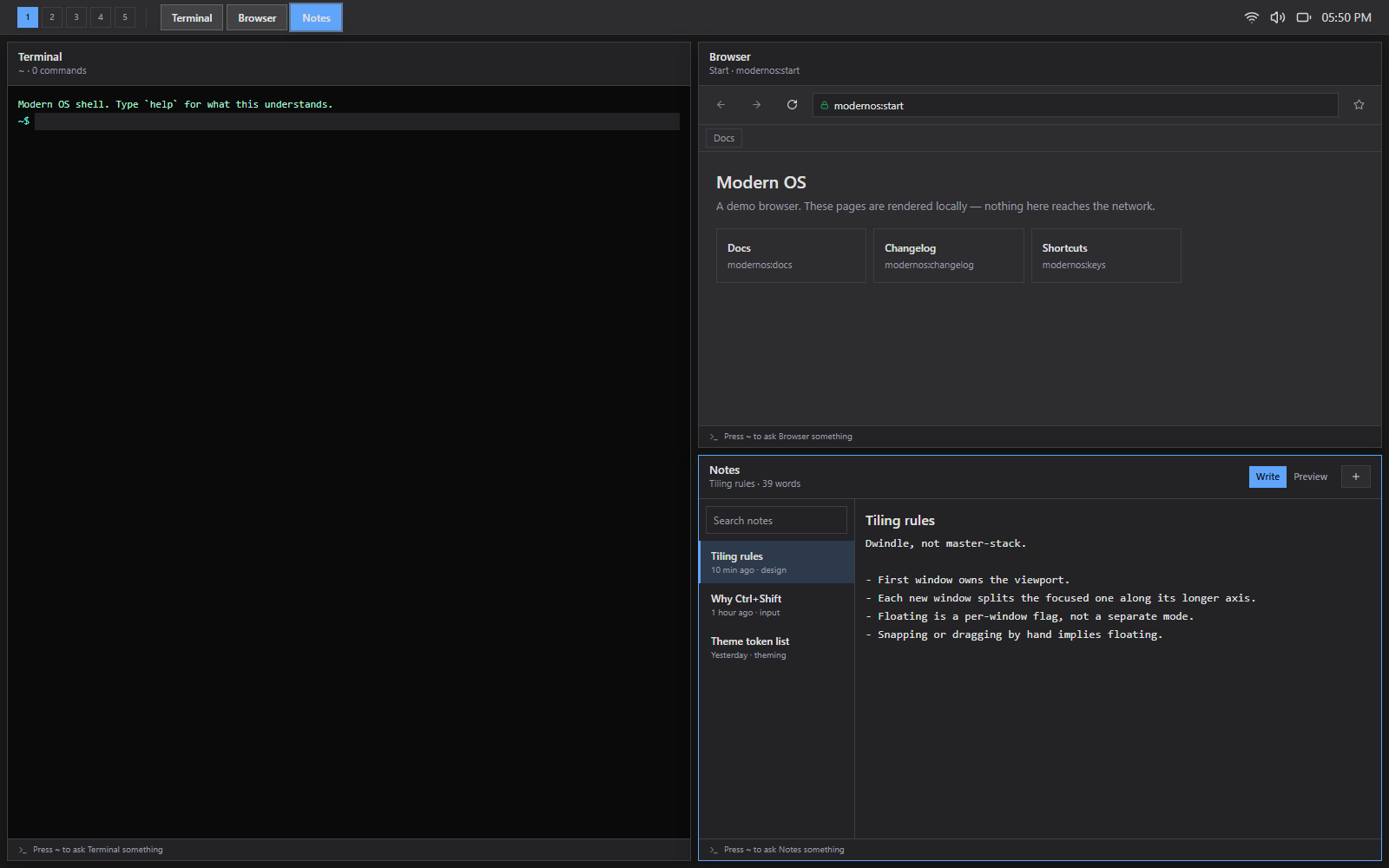Click the 'Dwindle, not master-stack.' line
The image size is (1389, 868).
pyautogui.click(x=945, y=543)
